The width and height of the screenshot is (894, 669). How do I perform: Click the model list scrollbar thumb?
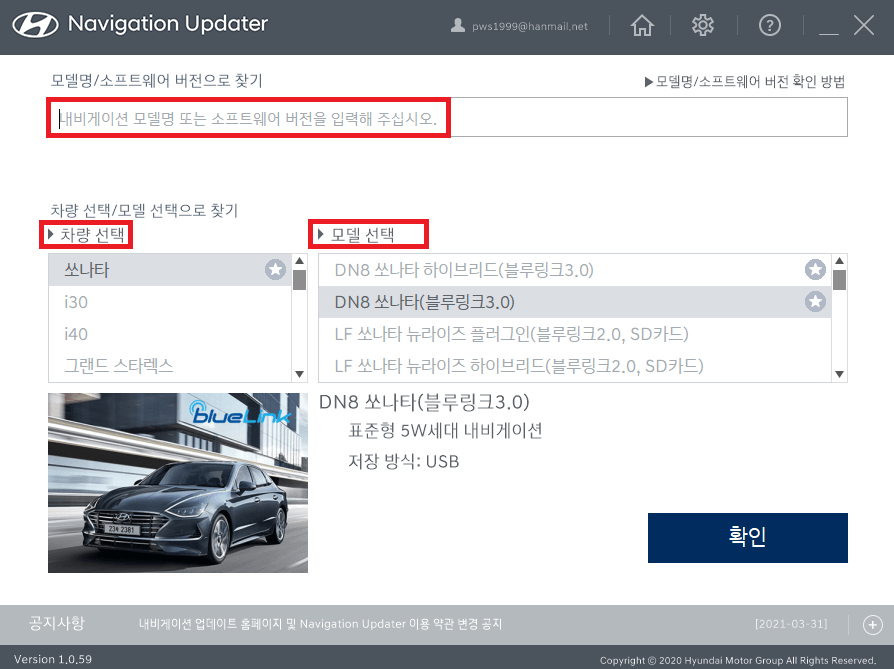(x=839, y=280)
